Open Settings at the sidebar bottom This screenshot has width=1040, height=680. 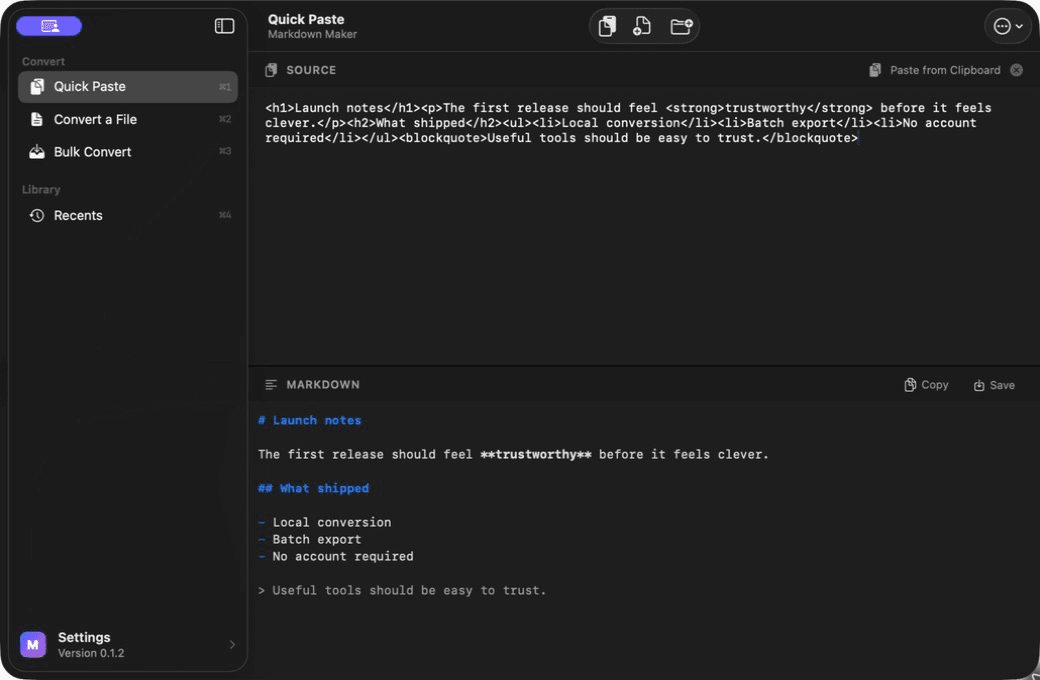[x=127, y=645]
